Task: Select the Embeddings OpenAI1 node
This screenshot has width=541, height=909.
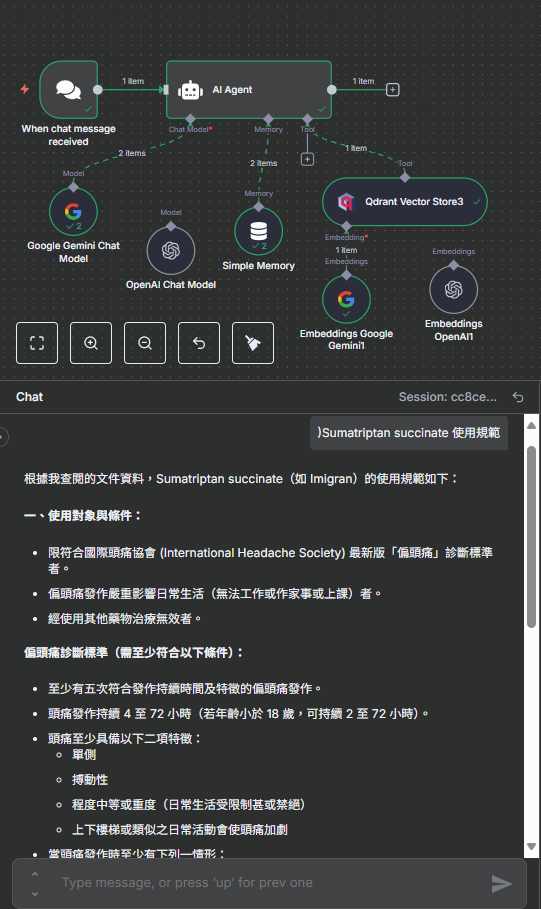Action: click(x=453, y=289)
